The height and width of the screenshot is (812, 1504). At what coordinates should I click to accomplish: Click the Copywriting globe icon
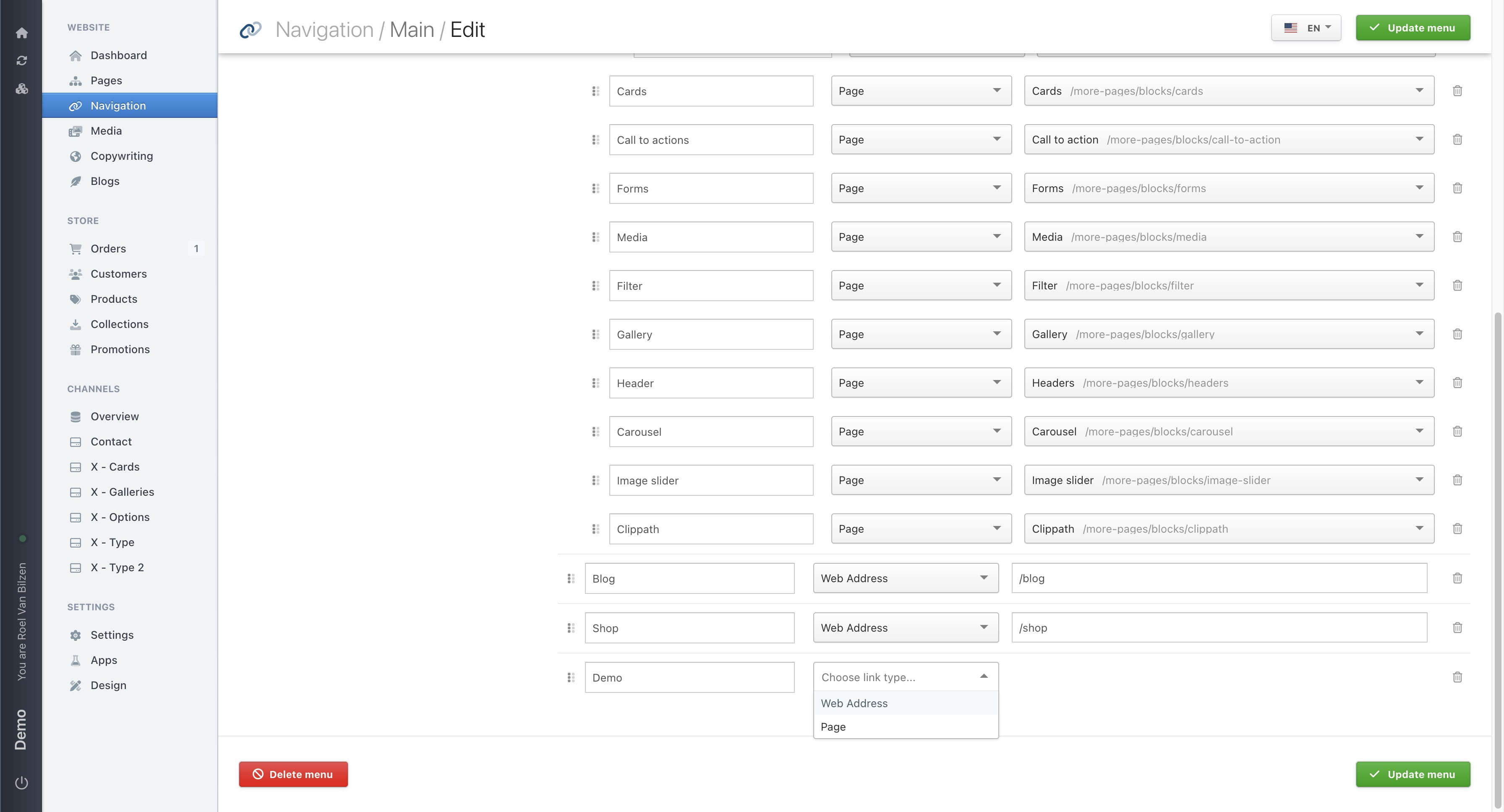coord(76,156)
